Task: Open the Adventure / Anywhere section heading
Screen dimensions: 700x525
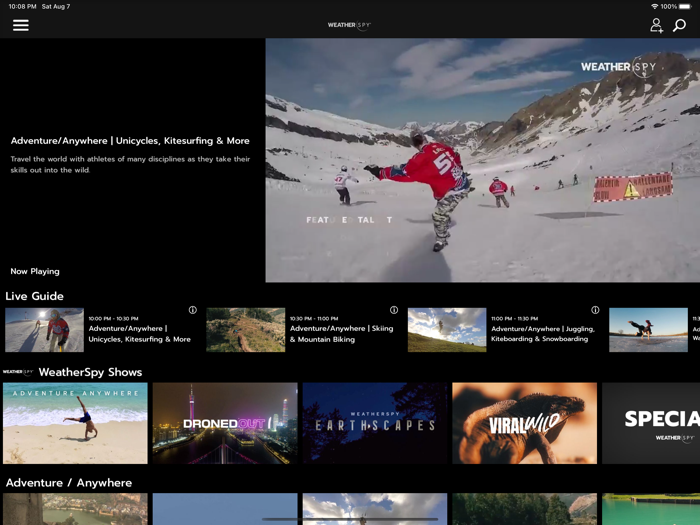Action: coord(69,483)
